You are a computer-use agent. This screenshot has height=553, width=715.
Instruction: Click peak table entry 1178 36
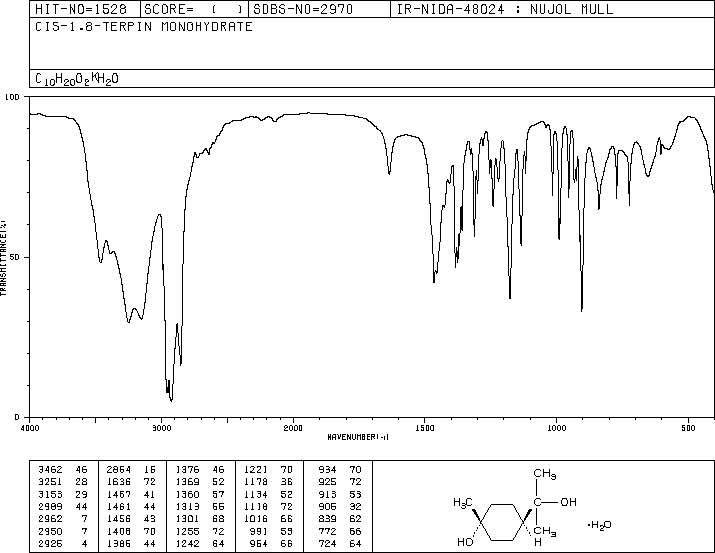(269, 482)
